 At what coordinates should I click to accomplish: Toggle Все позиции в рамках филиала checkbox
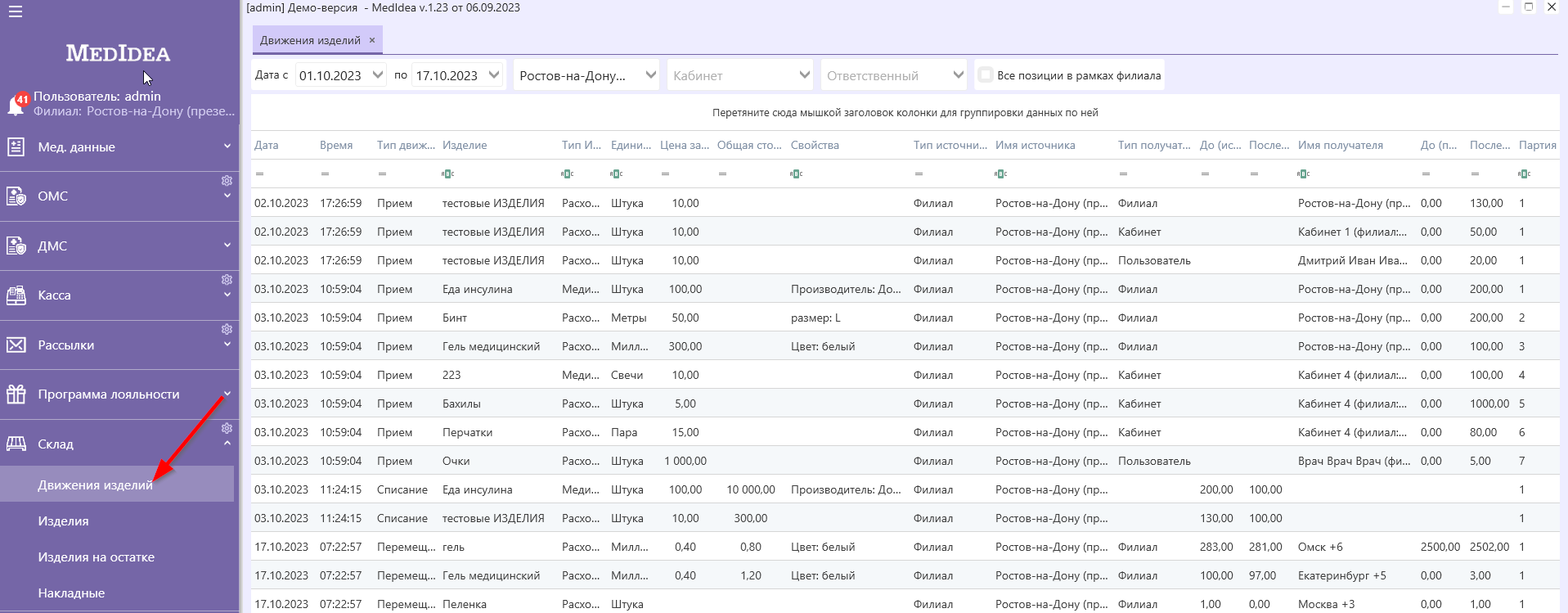pos(986,74)
